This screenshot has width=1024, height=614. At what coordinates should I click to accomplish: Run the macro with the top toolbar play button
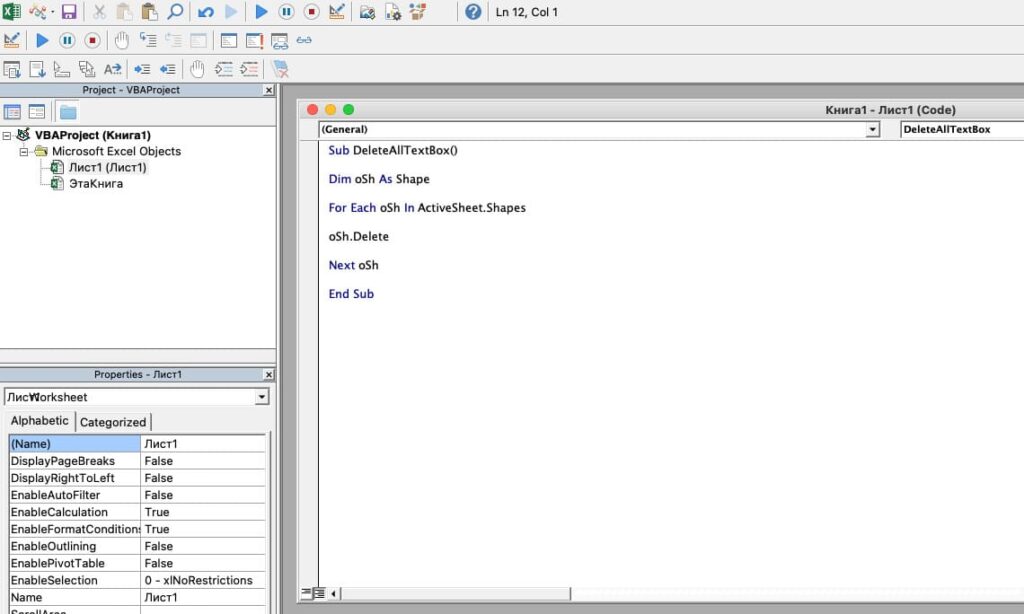pos(261,12)
